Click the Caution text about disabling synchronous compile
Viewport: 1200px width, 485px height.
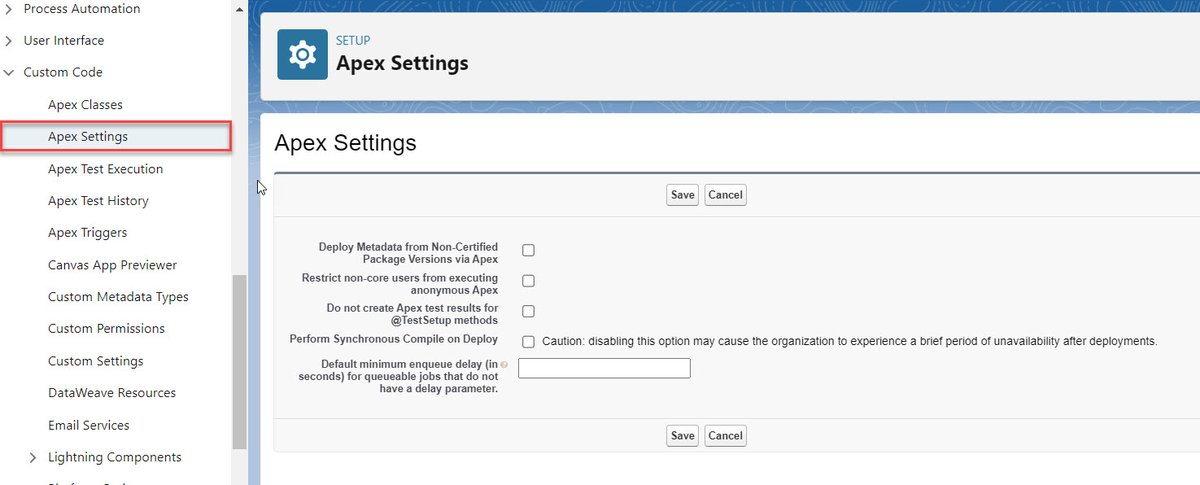pyautogui.click(x=849, y=341)
